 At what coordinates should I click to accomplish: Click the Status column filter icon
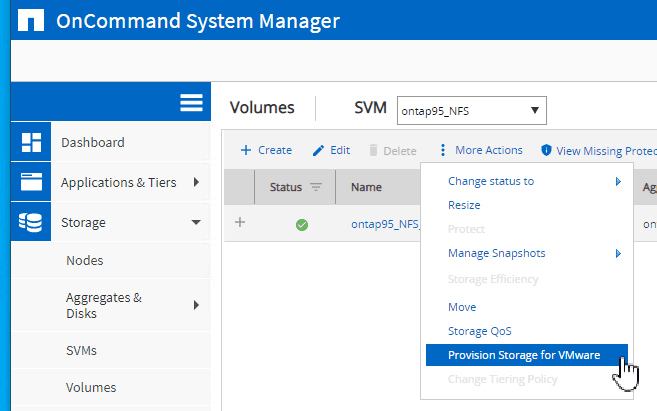pos(316,187)
